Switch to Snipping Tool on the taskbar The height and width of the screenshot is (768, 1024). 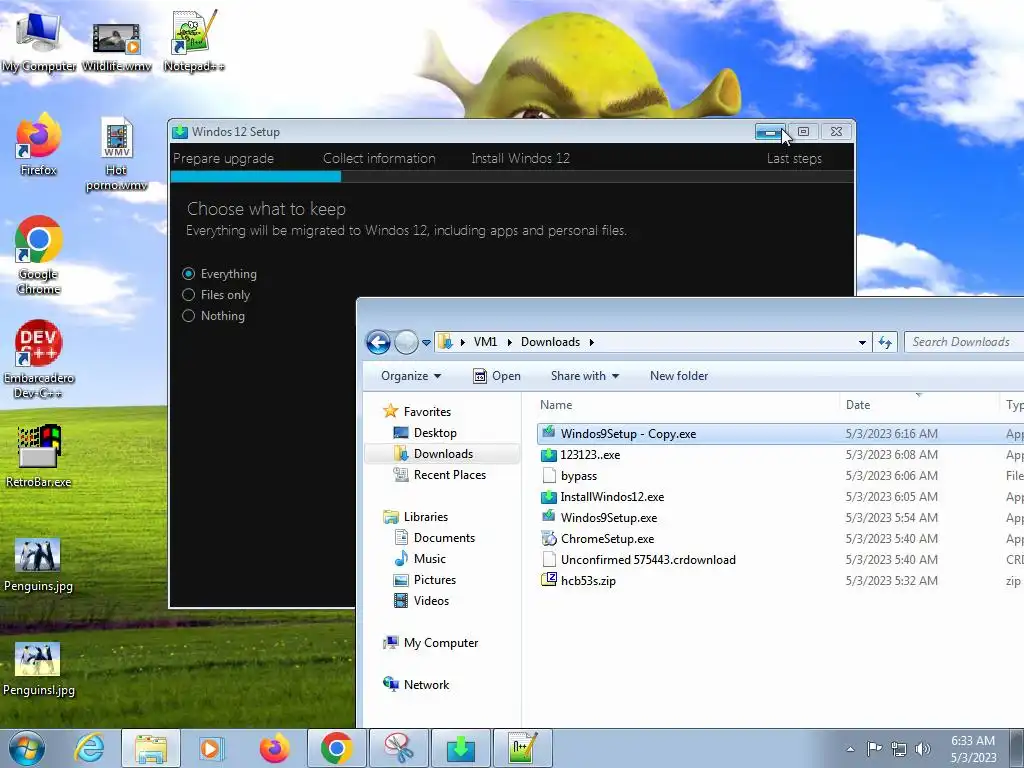(x=398, y=748)
